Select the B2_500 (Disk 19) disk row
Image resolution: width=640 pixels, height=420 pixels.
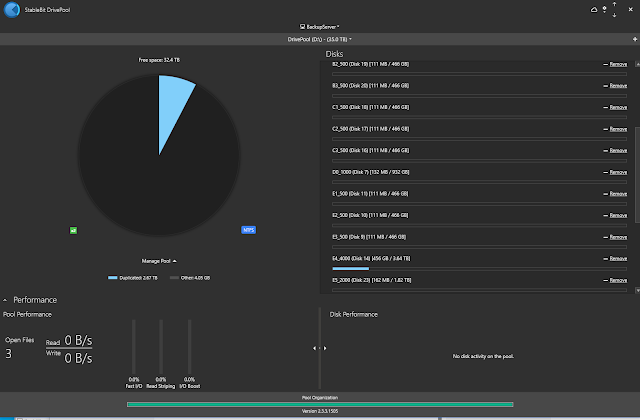coord(479,69)
